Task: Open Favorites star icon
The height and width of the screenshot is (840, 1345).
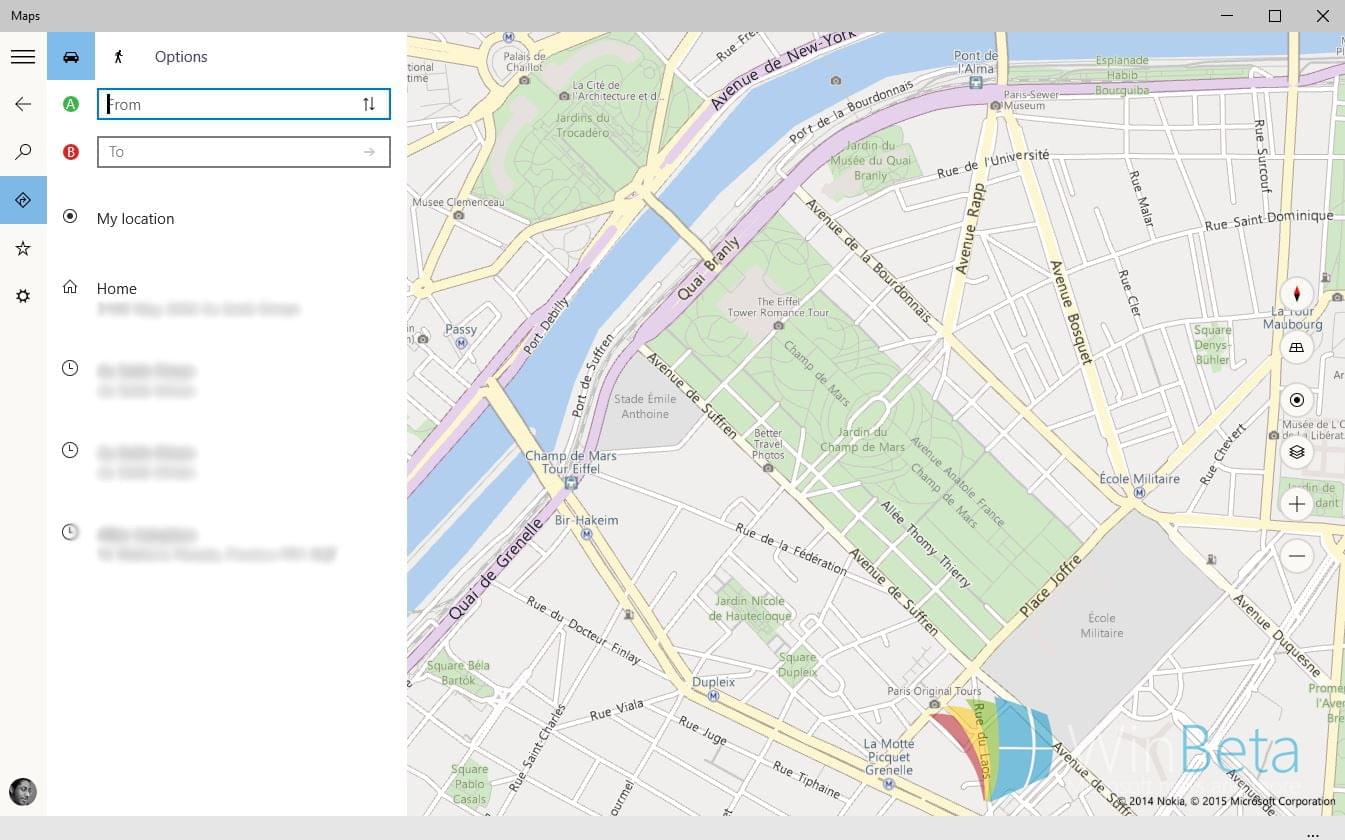Action: [x=23, y=248]
